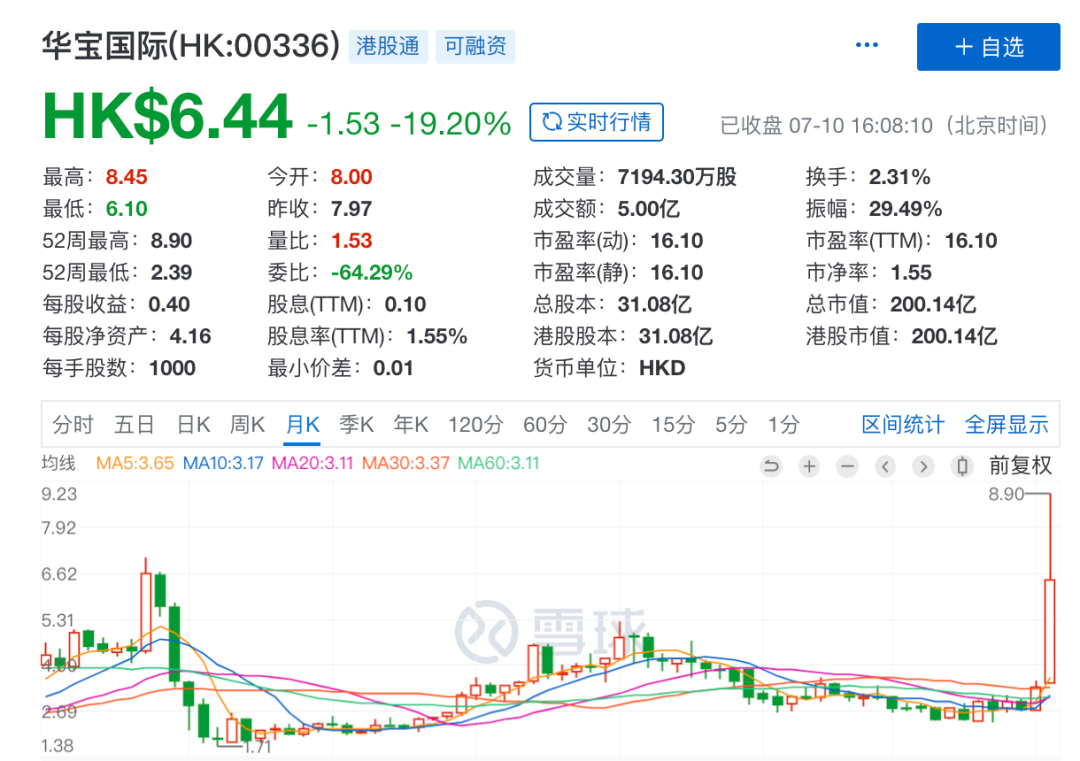Click the latest tall red candlestick
Screen dimensions: 1080x761
1050,630
